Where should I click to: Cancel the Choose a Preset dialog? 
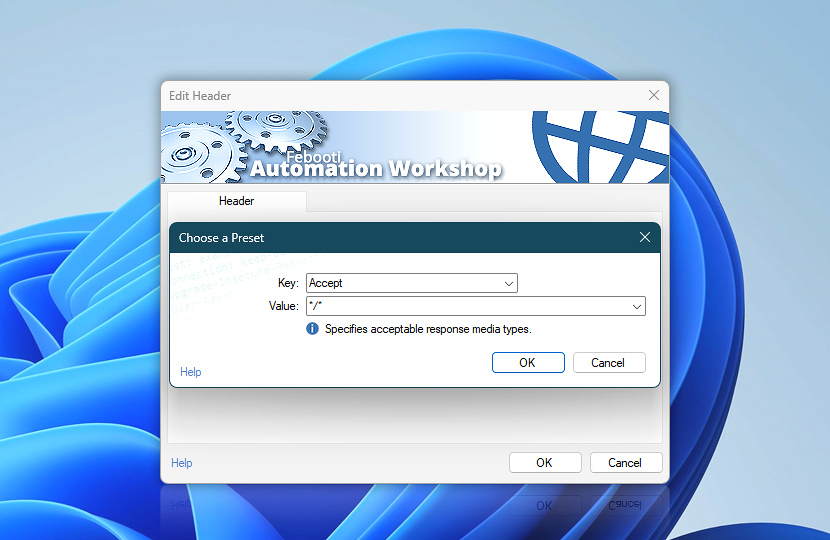click(609, 363)
